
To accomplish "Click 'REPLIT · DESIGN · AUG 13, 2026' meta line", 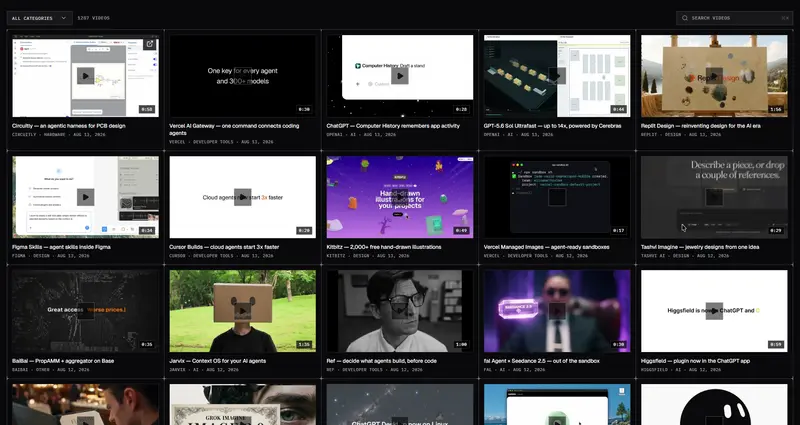I will click(681, 135).
